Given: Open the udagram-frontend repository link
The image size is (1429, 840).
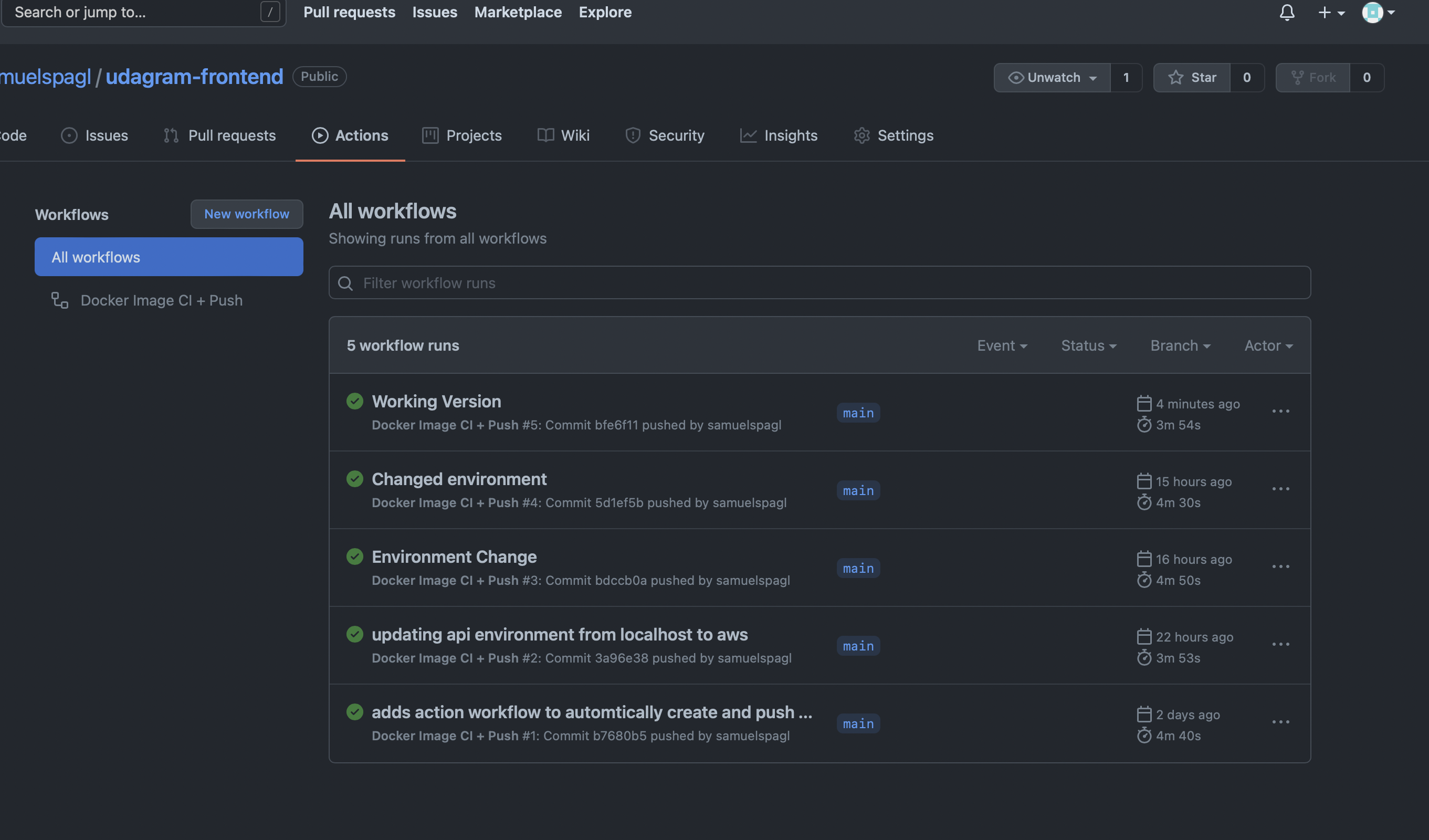Looking at the screenshot, I should (194, 77).
